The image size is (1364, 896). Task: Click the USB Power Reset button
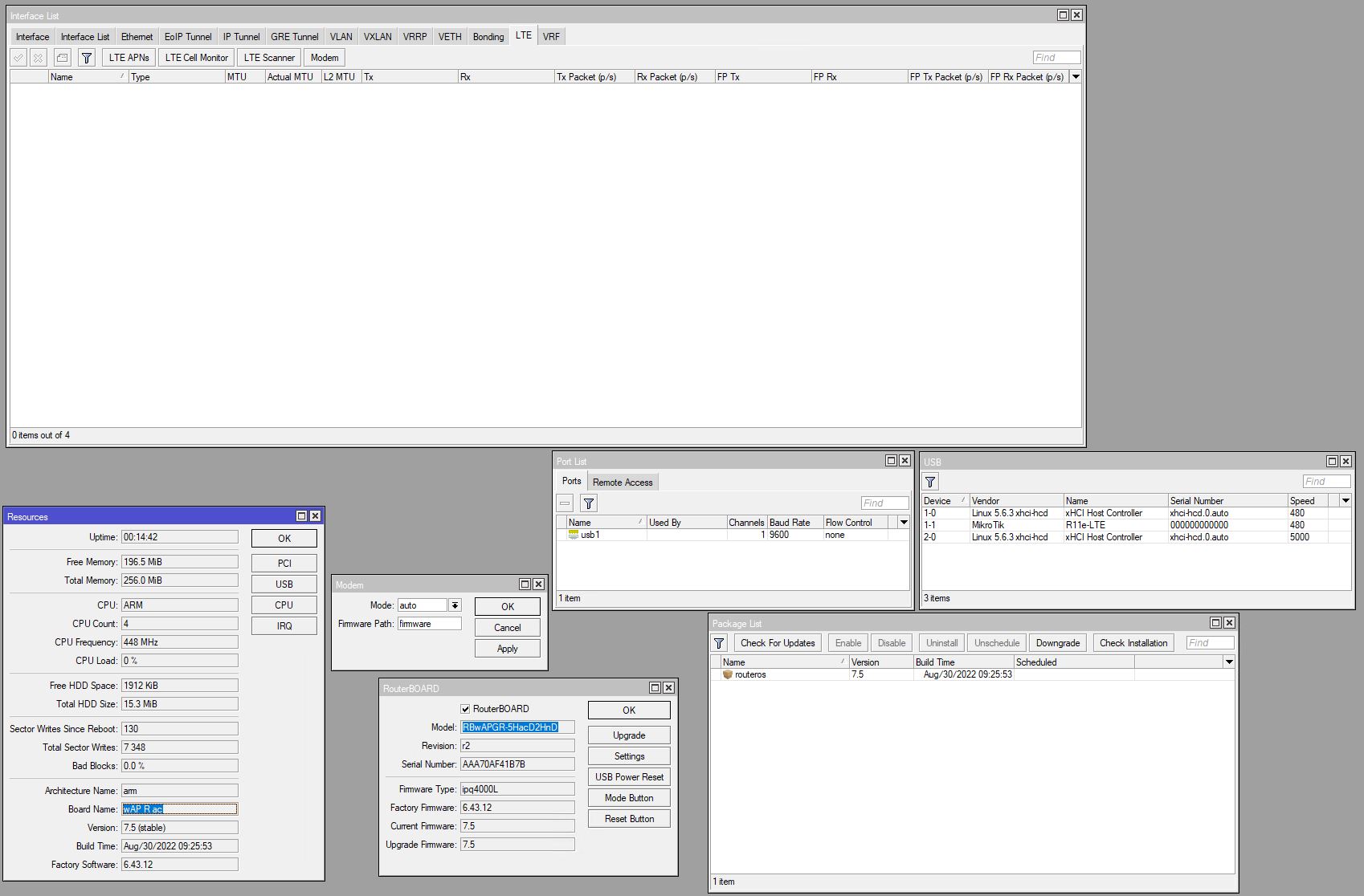(629, 777)
